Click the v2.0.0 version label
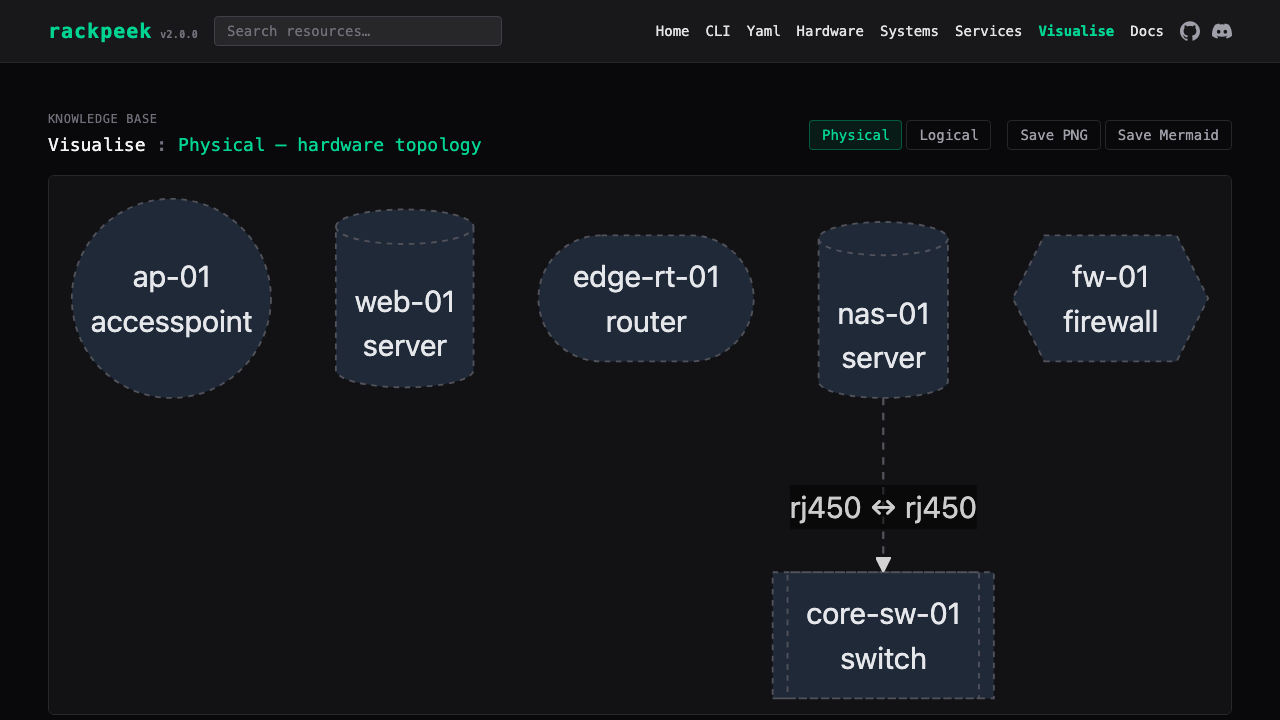Screen dimensions: 1280x720 pyautogui.click(x=179, y=34)
